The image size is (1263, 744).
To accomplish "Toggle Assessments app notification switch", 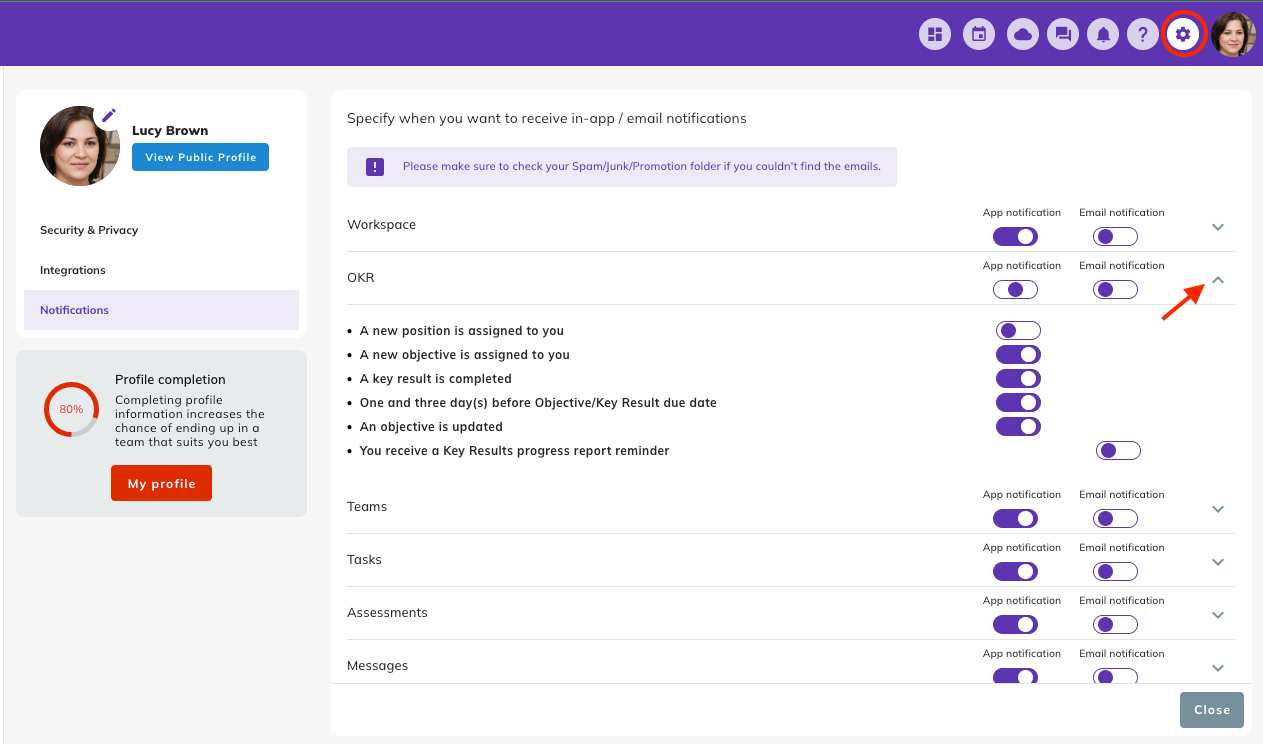I will click(x=1015, y=625).
